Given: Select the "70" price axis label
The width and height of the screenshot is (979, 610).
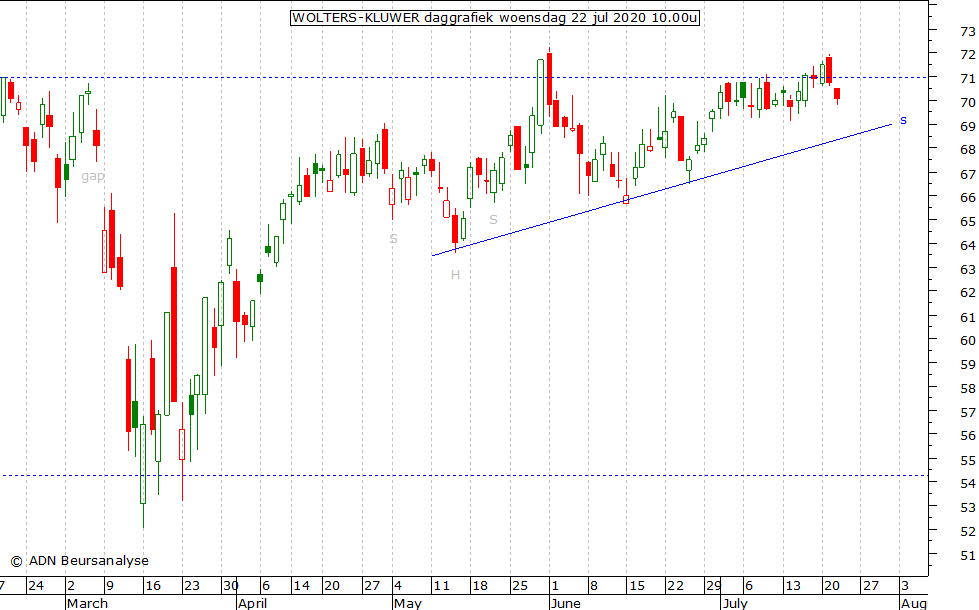Looking at the screenshot, I should pos(968,102).
